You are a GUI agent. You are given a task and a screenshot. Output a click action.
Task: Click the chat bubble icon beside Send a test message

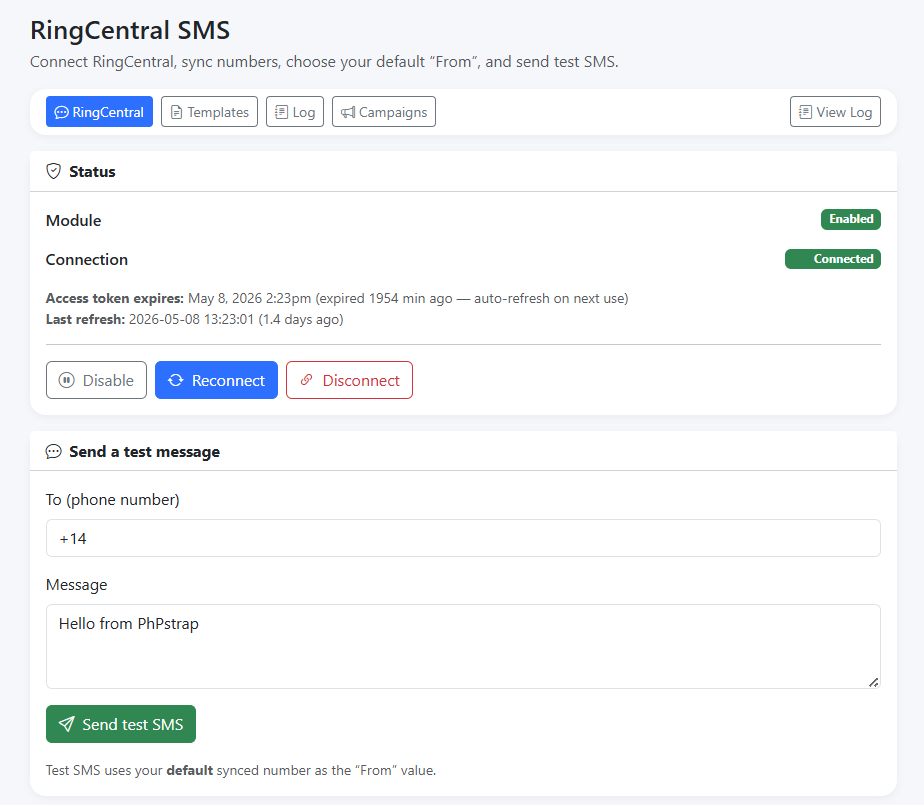coord(54,451)
